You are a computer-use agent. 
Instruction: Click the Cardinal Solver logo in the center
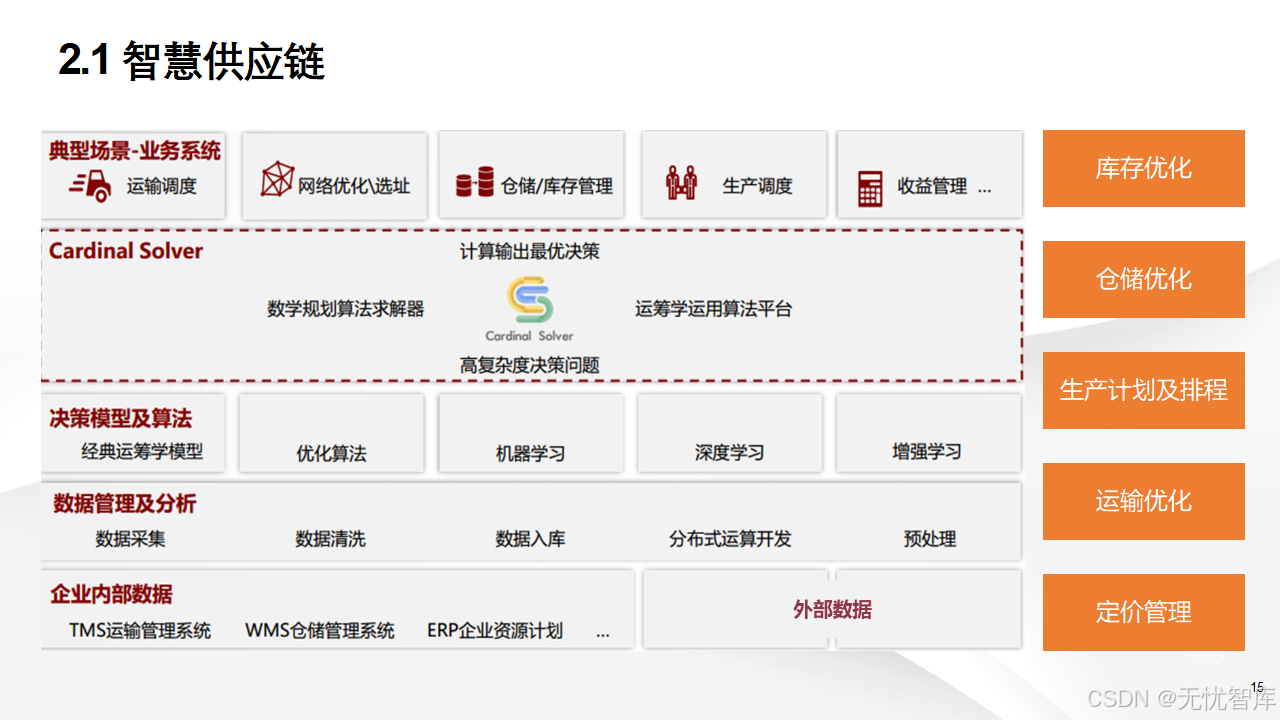point(529,300)
